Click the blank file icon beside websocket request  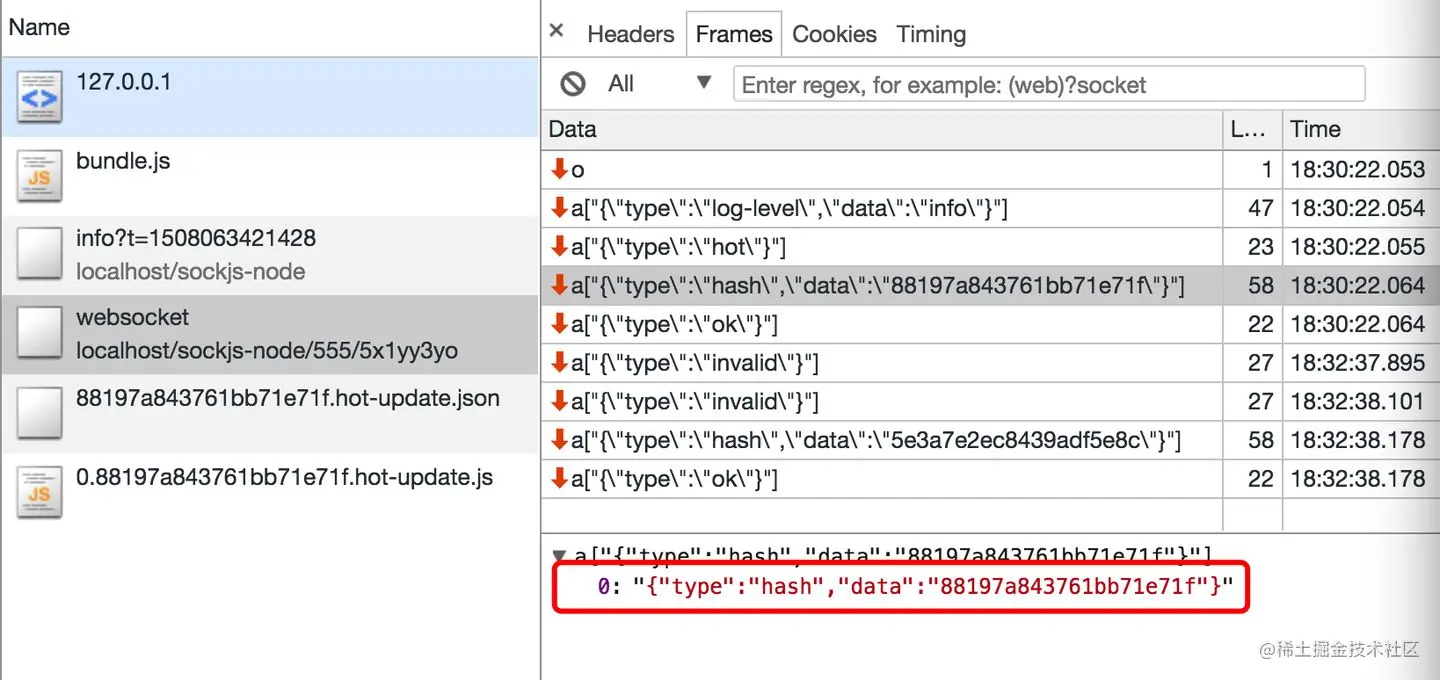[x=39, y=330]
